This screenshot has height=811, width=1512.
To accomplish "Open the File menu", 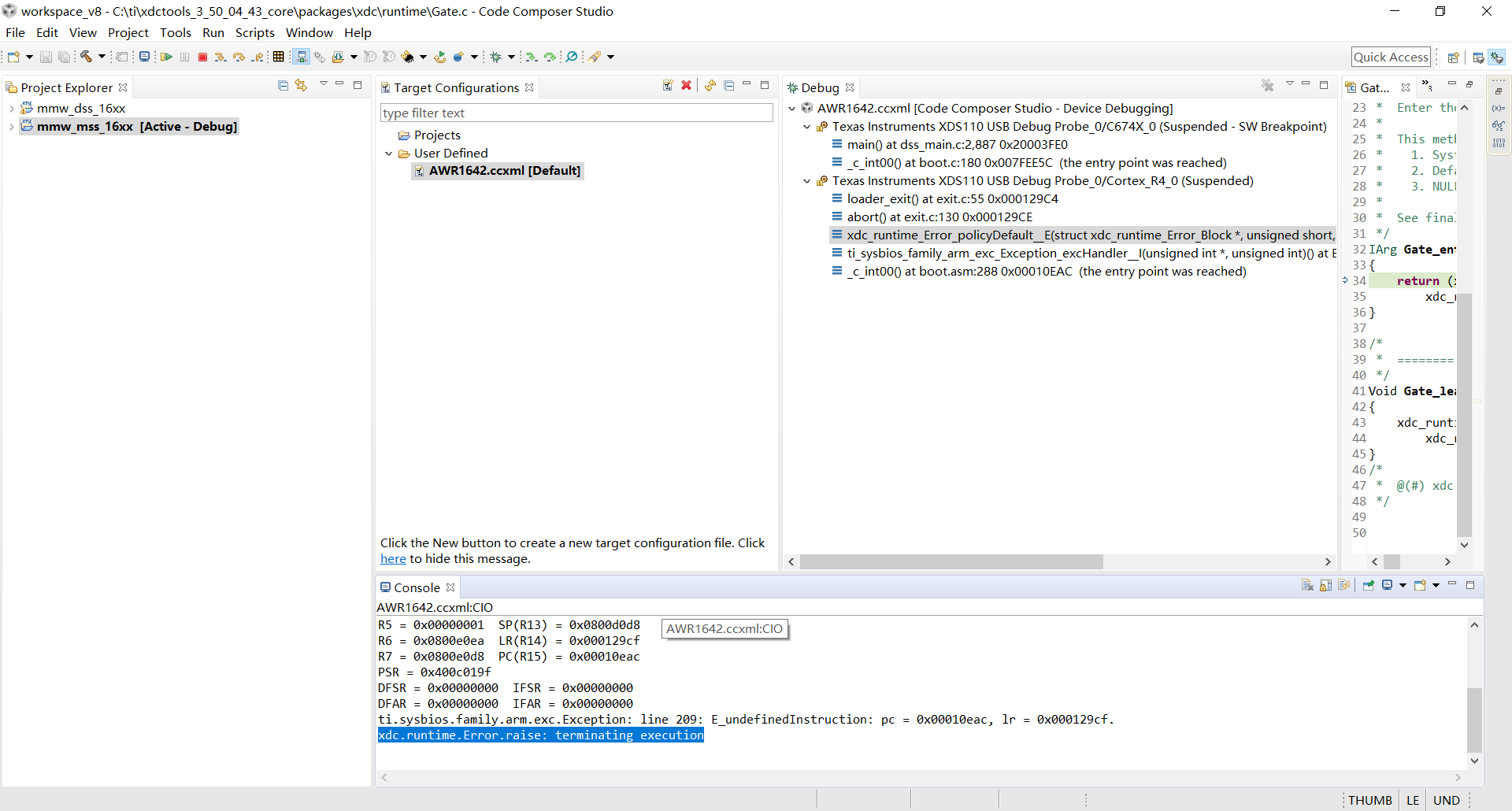I will coord(15,32).
